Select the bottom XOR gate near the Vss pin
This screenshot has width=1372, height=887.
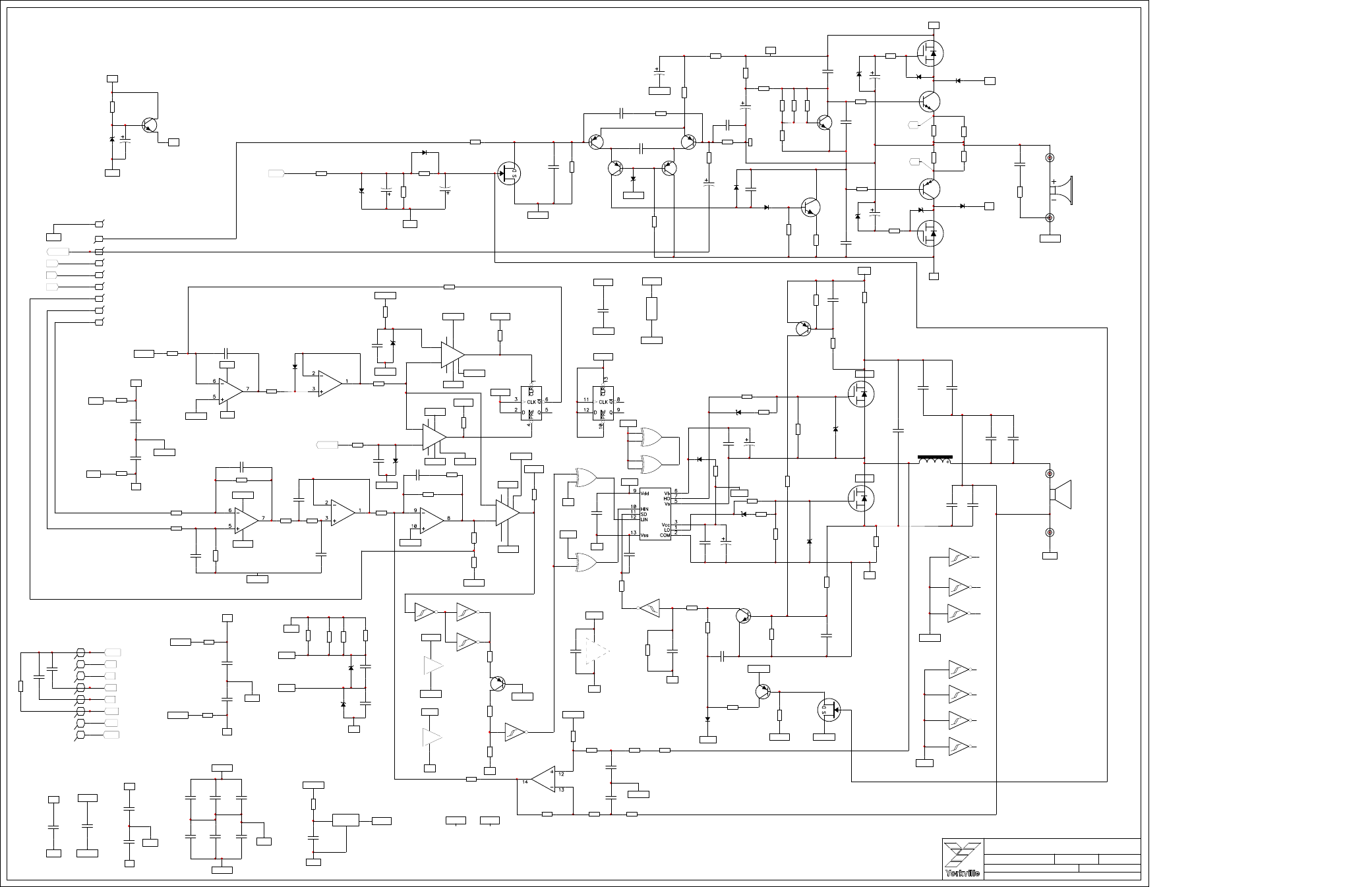(587, 562)
